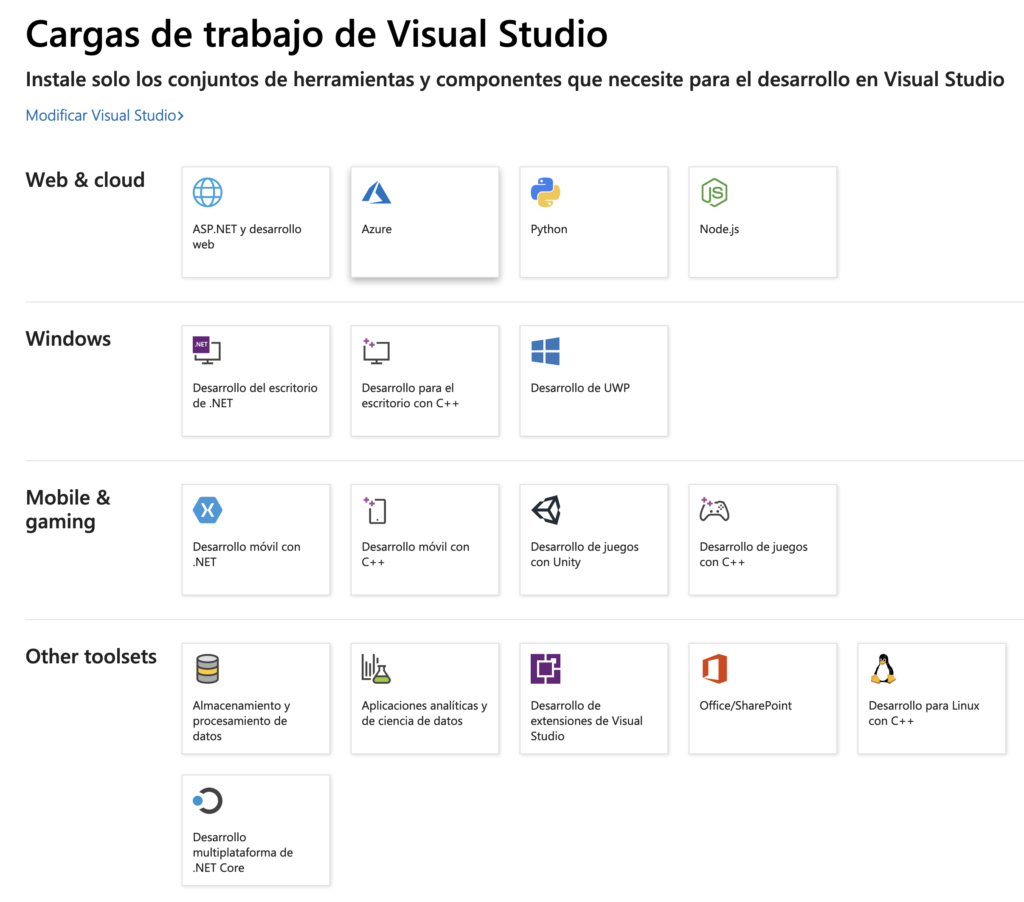Viewport: 1024px width, 902px height.
Task: Select 'Desarrollo para el escritorio con C++'
Action: coord(410,395)
